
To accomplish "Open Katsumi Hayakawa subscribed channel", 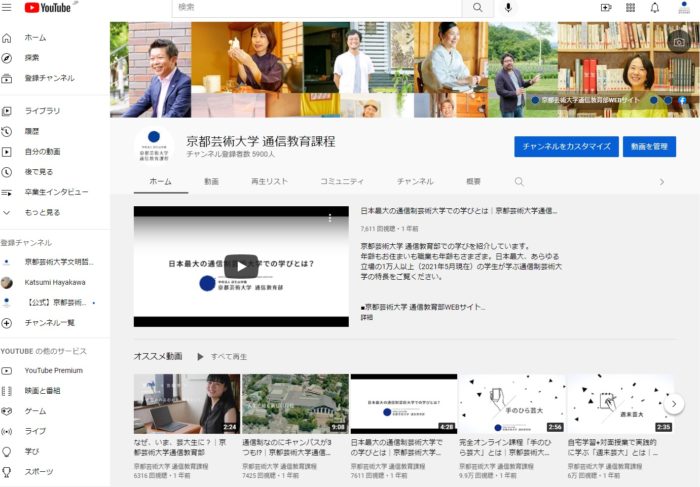I will click(x=55, y=283).
